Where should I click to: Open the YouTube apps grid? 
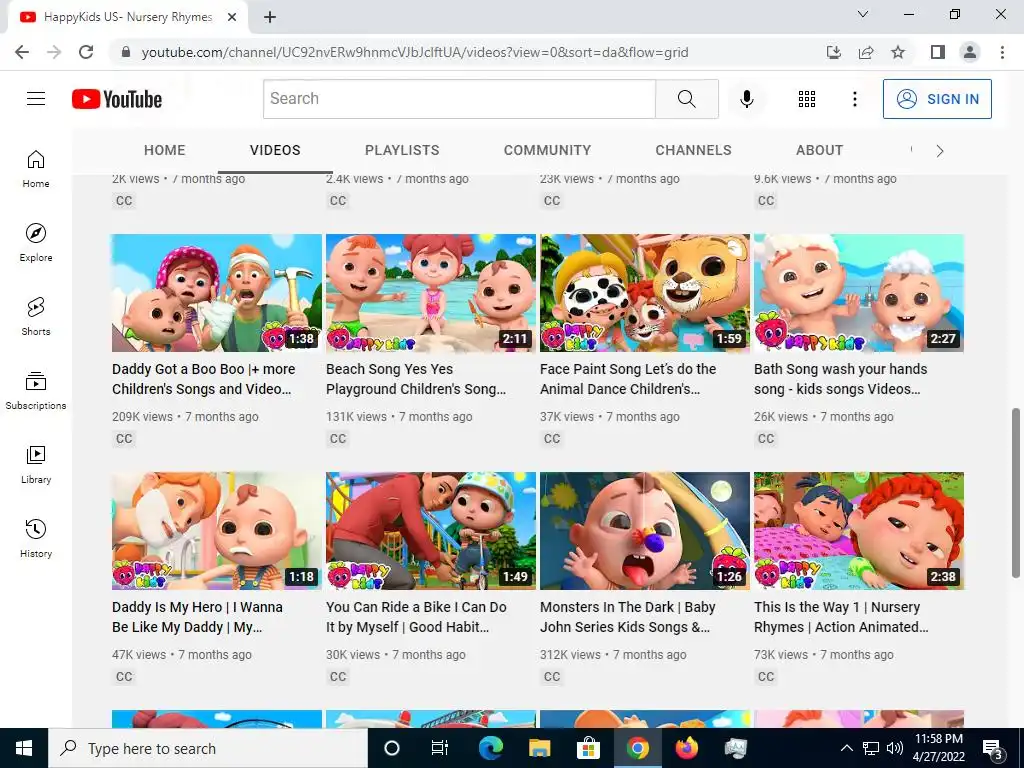807,99
